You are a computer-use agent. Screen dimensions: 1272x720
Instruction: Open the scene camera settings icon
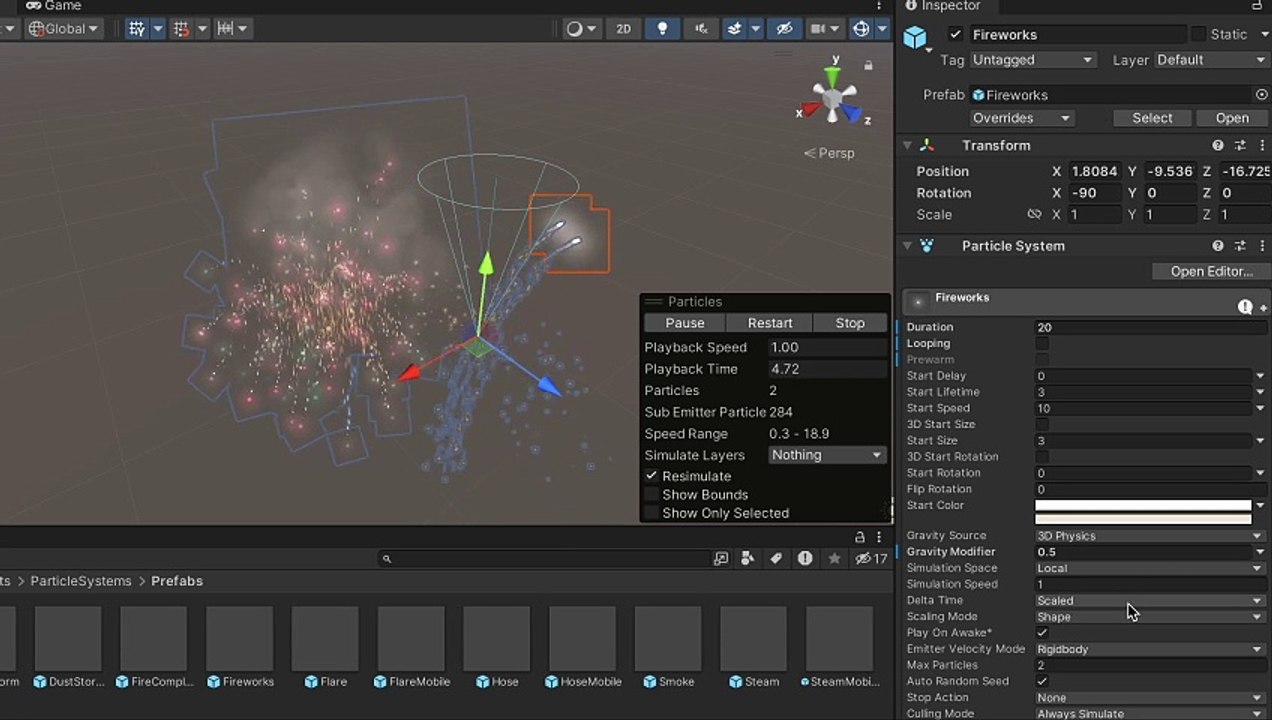click(818, 29)
